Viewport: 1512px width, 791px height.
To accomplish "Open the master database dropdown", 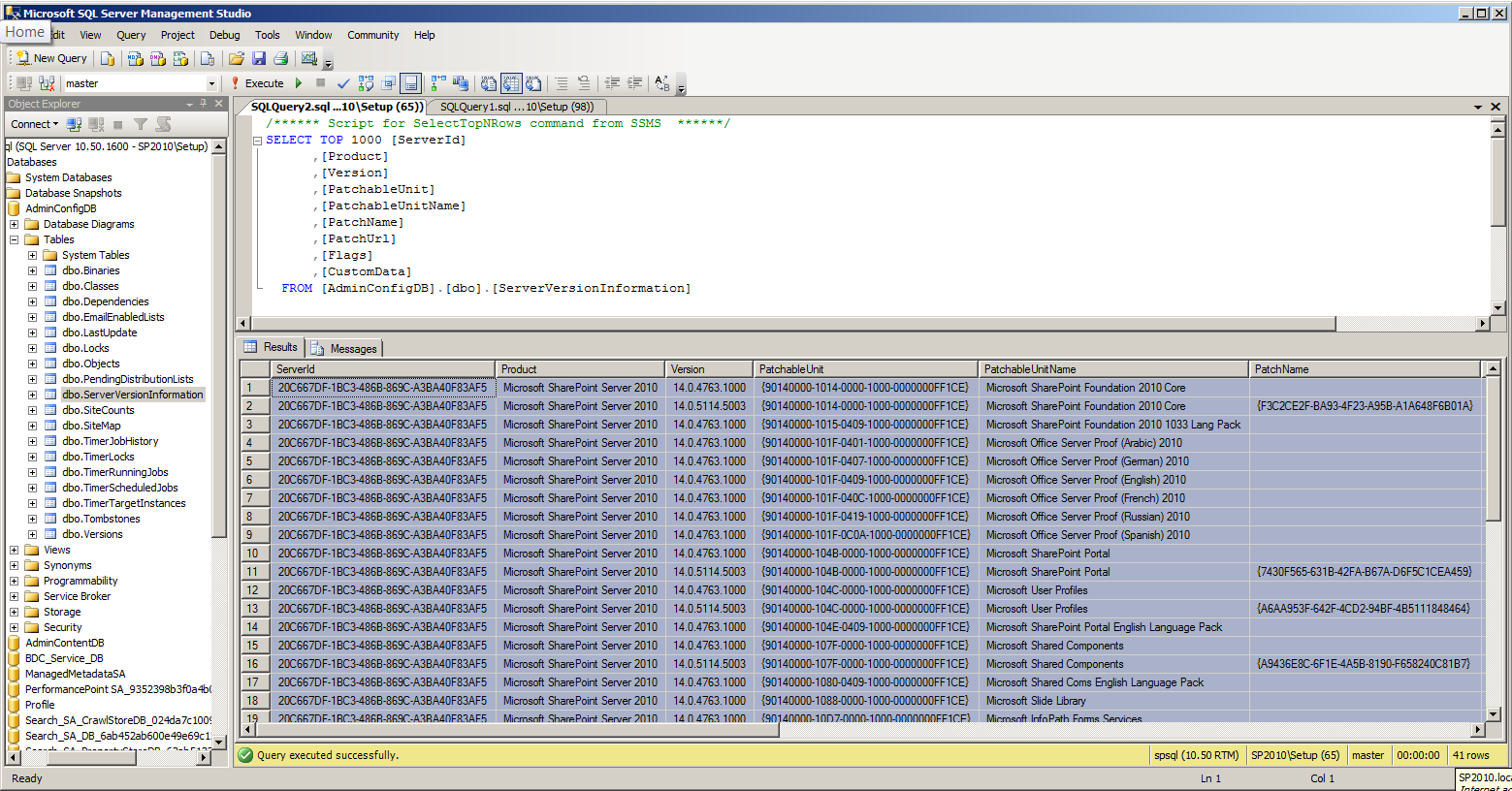I will (211, 83).
